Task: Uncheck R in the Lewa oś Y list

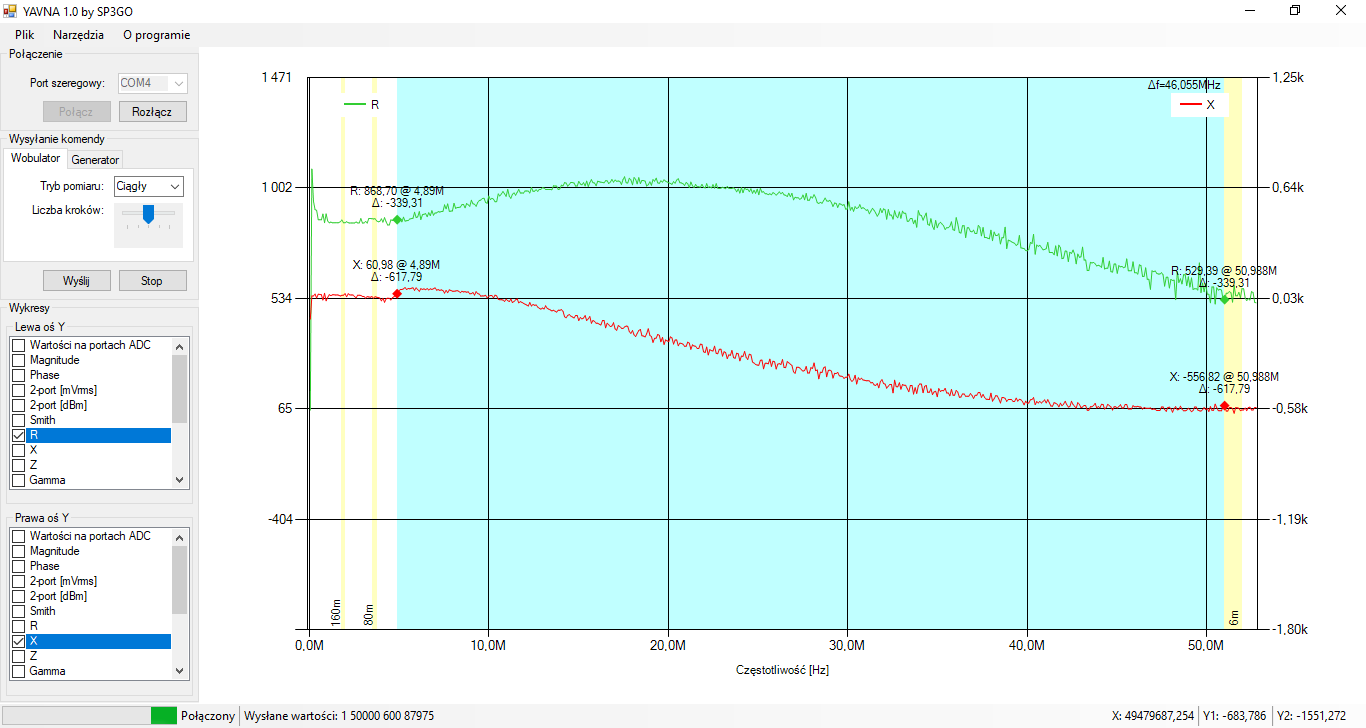Action: point(18,436)
